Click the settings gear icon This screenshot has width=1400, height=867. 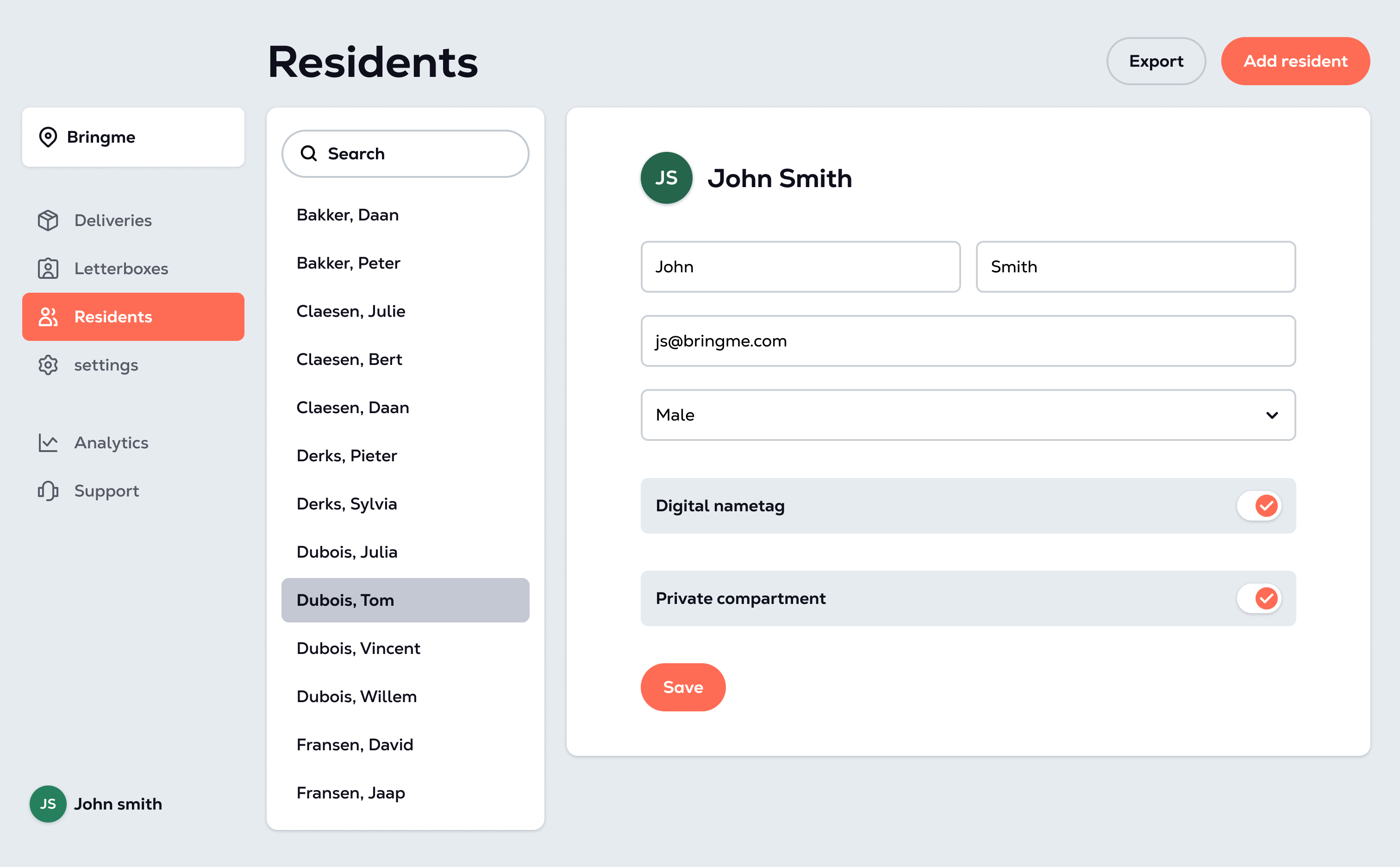click(48, 364)
